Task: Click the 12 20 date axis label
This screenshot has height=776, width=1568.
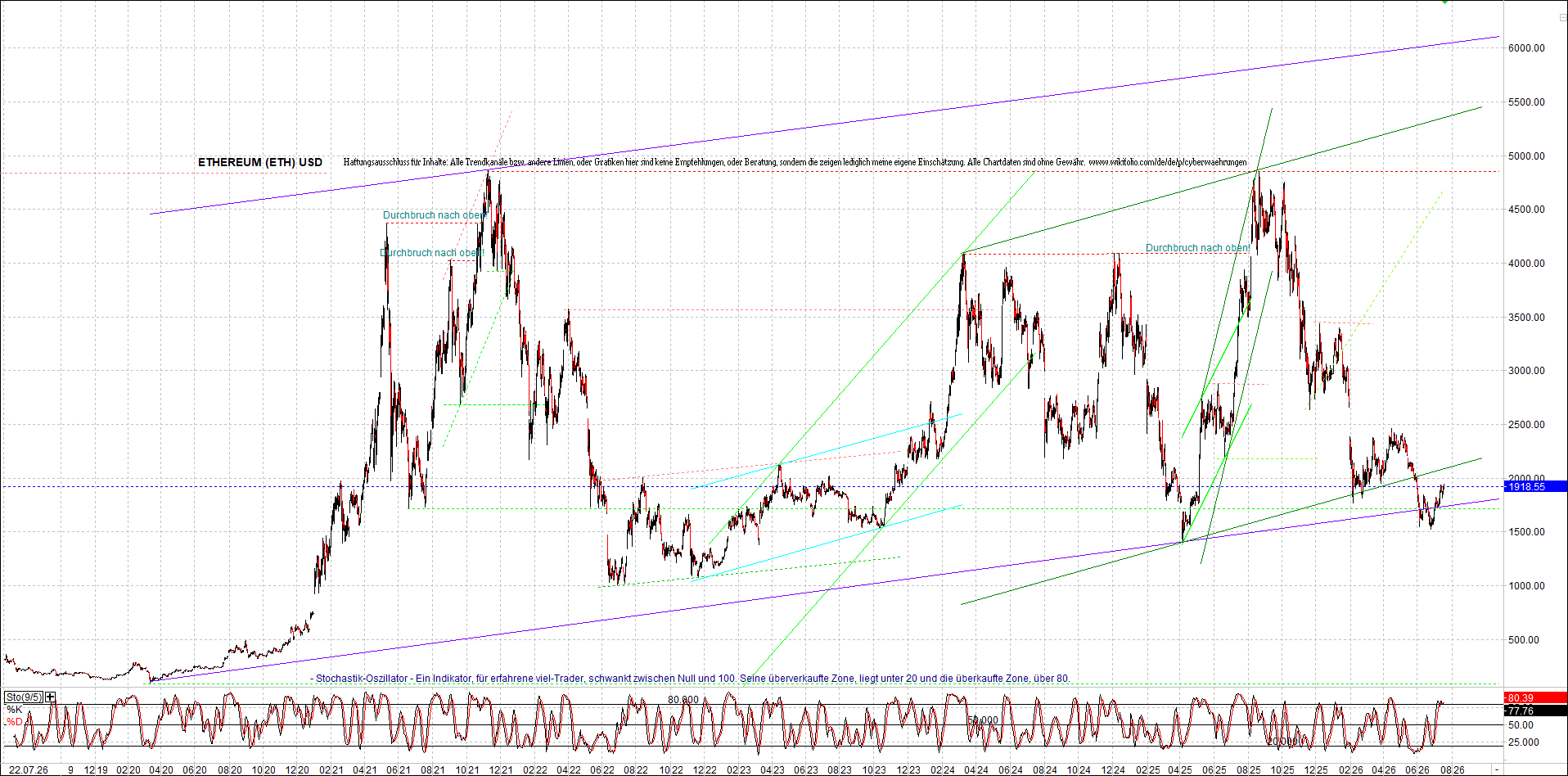Action: pos(297,770)
